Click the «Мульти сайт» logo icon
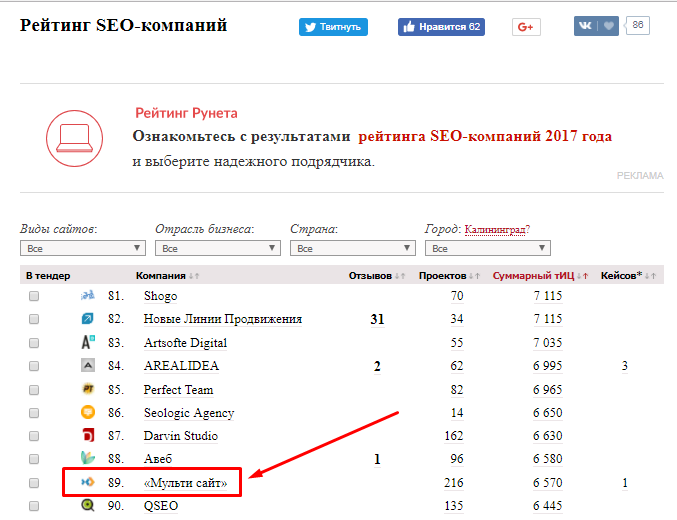677x520 pixels. [x=88, y=482]
